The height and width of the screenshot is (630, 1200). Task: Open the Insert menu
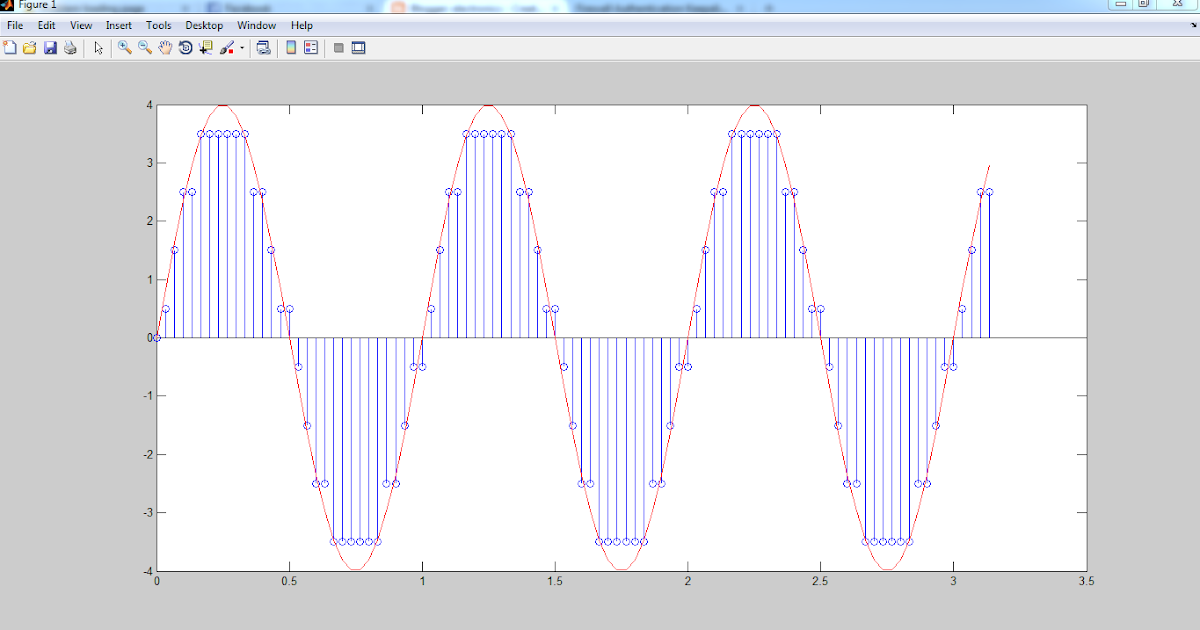point(118,25)
